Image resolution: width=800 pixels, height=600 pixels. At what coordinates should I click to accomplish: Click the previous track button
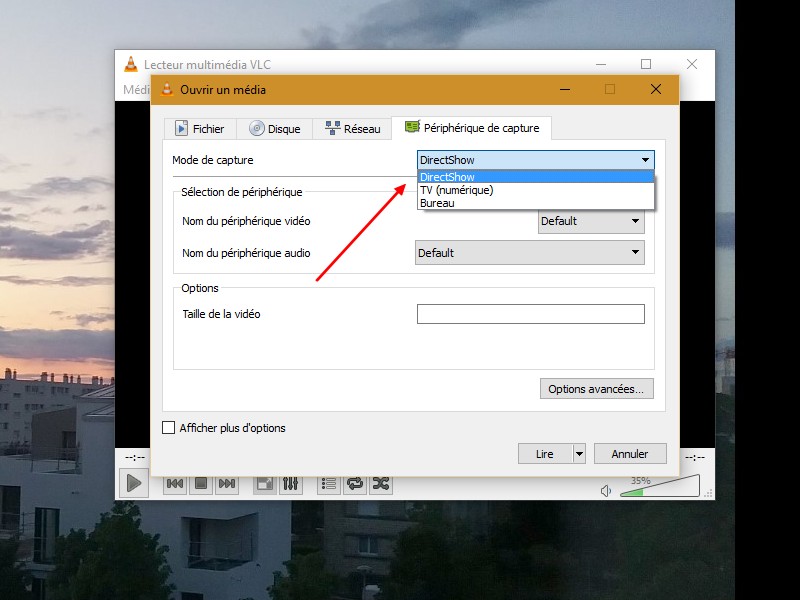coord(174,484)
